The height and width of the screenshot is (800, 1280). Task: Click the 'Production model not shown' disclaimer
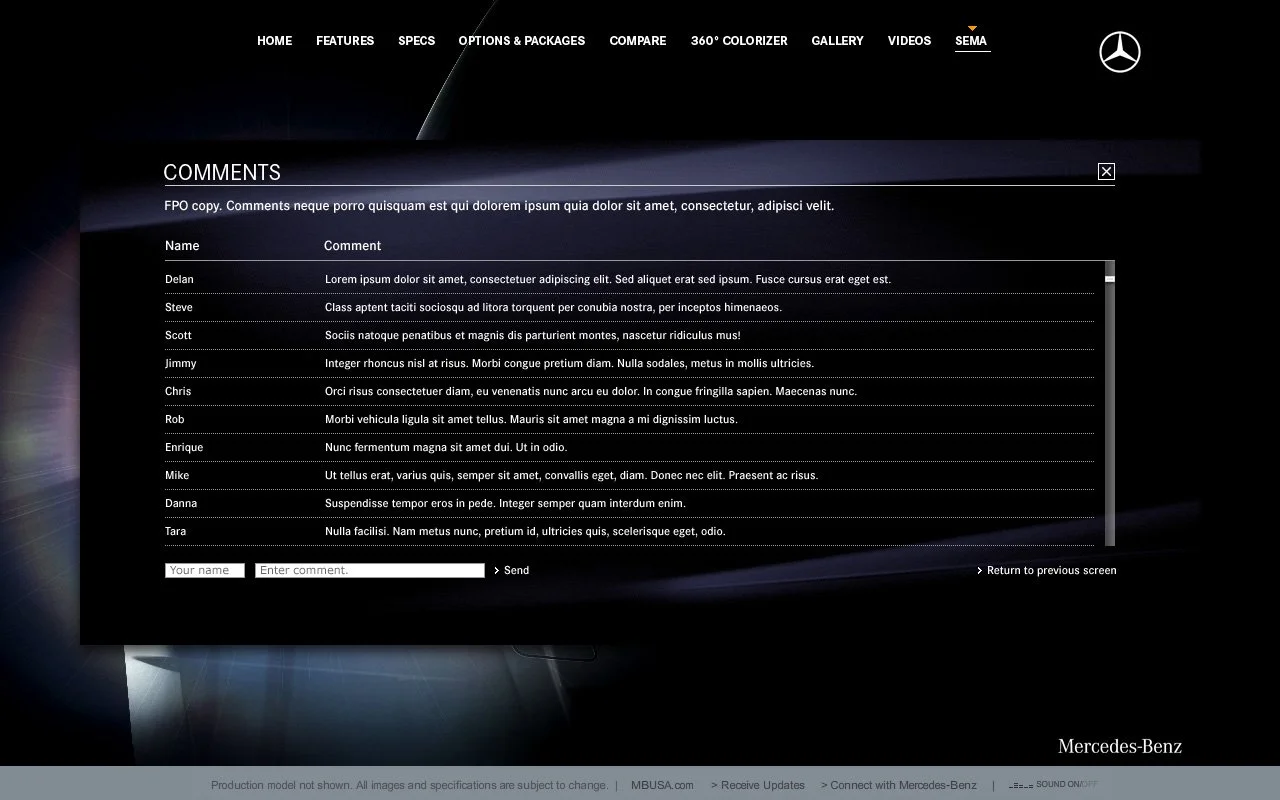[x=409, y=785]
